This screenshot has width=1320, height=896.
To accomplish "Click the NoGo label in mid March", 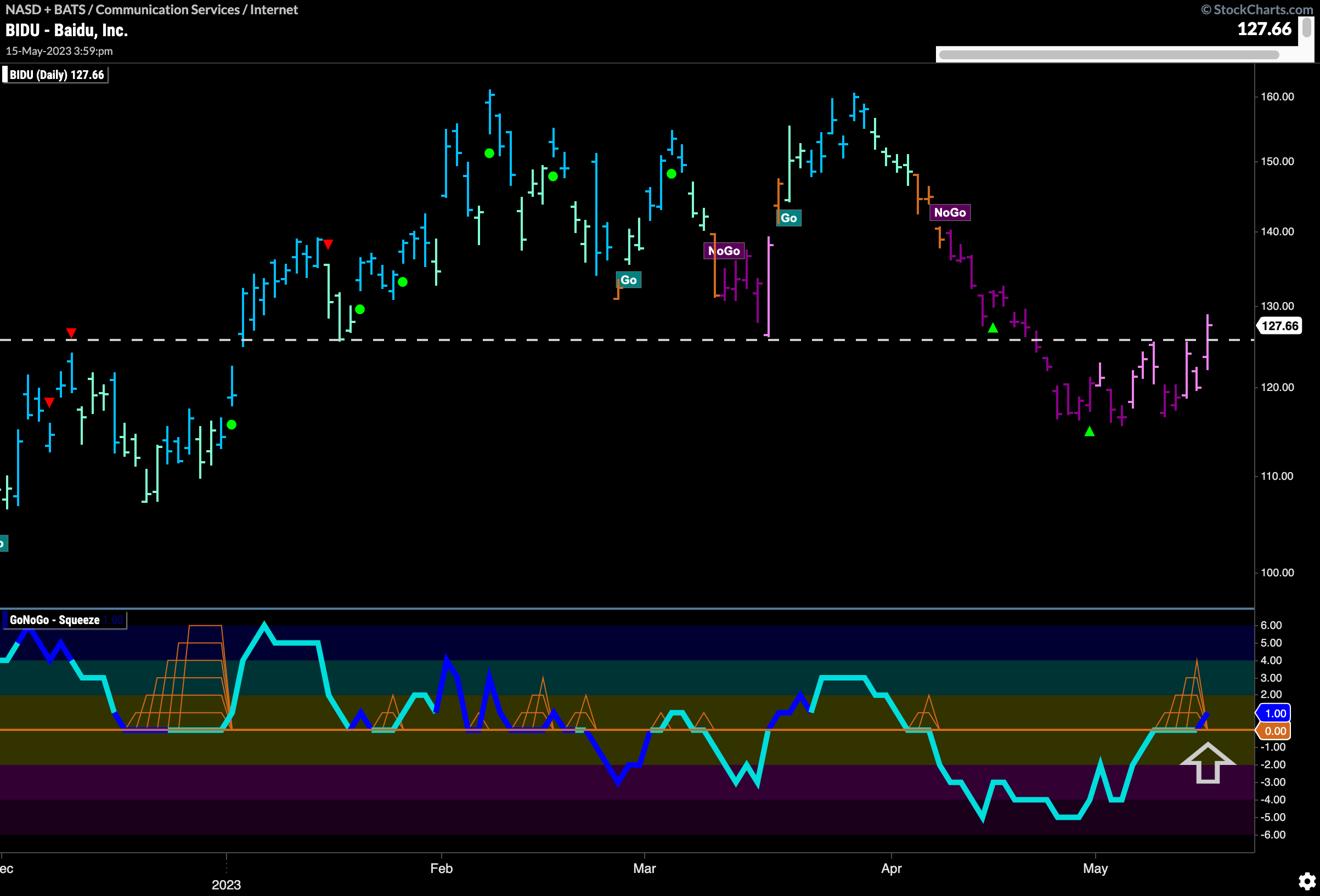I will coord(724,251).
